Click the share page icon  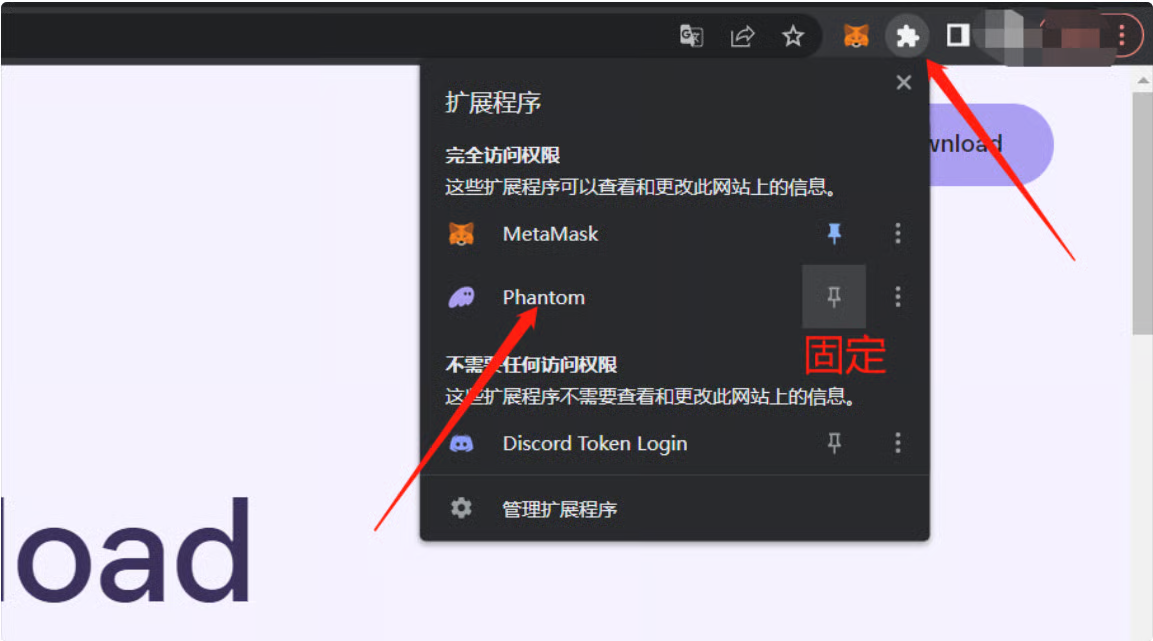(x=742, y=37)
